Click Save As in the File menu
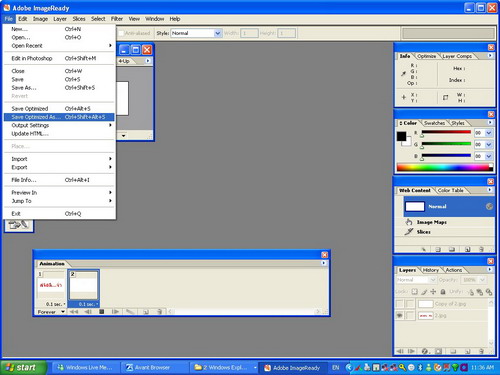Image resolution: width=500 pixels, height=375 pixels. [x=59, y=88]
